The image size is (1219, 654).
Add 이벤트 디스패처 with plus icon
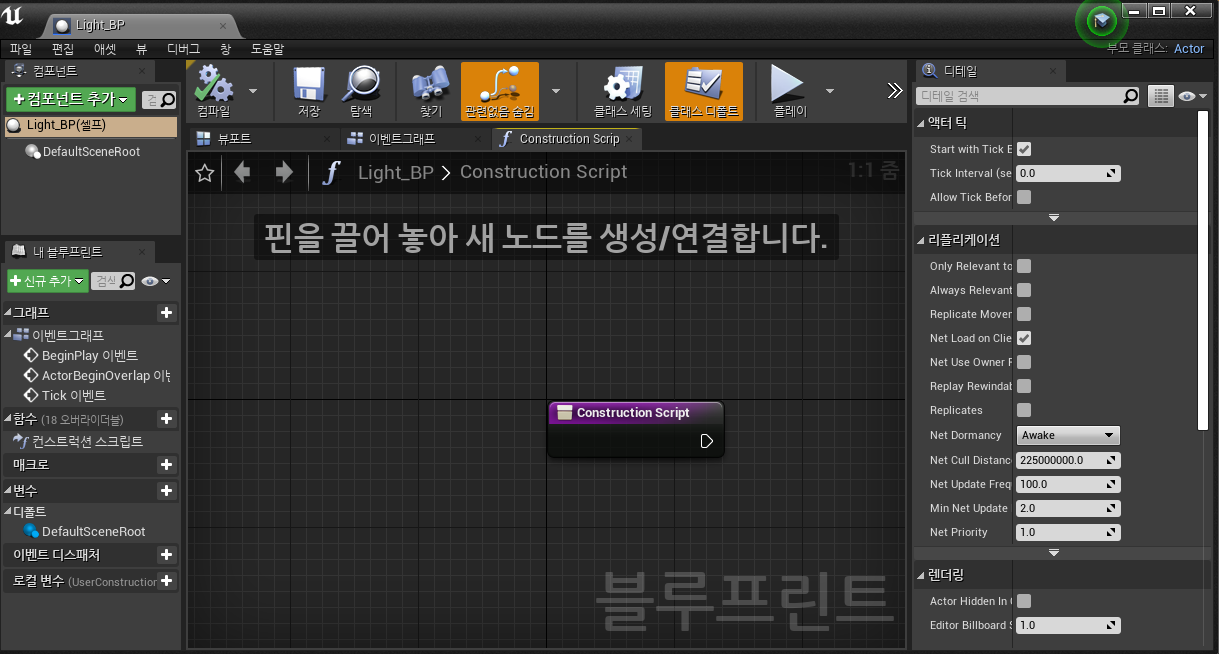[167, 555]
